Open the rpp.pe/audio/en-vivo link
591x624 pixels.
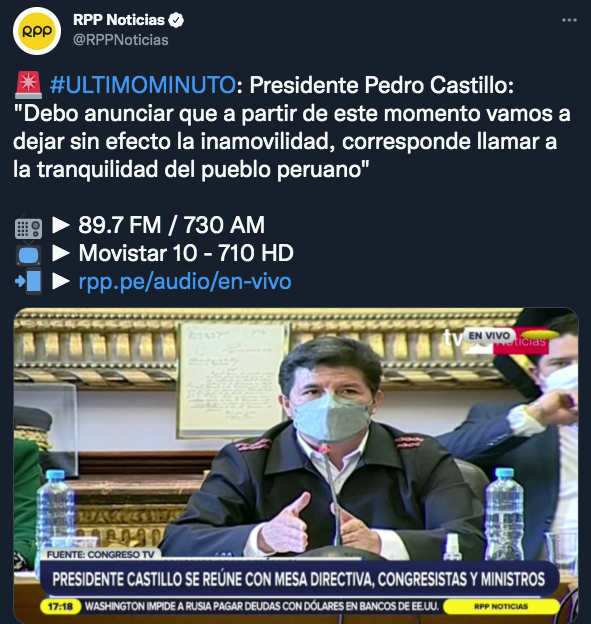[185, 281]
